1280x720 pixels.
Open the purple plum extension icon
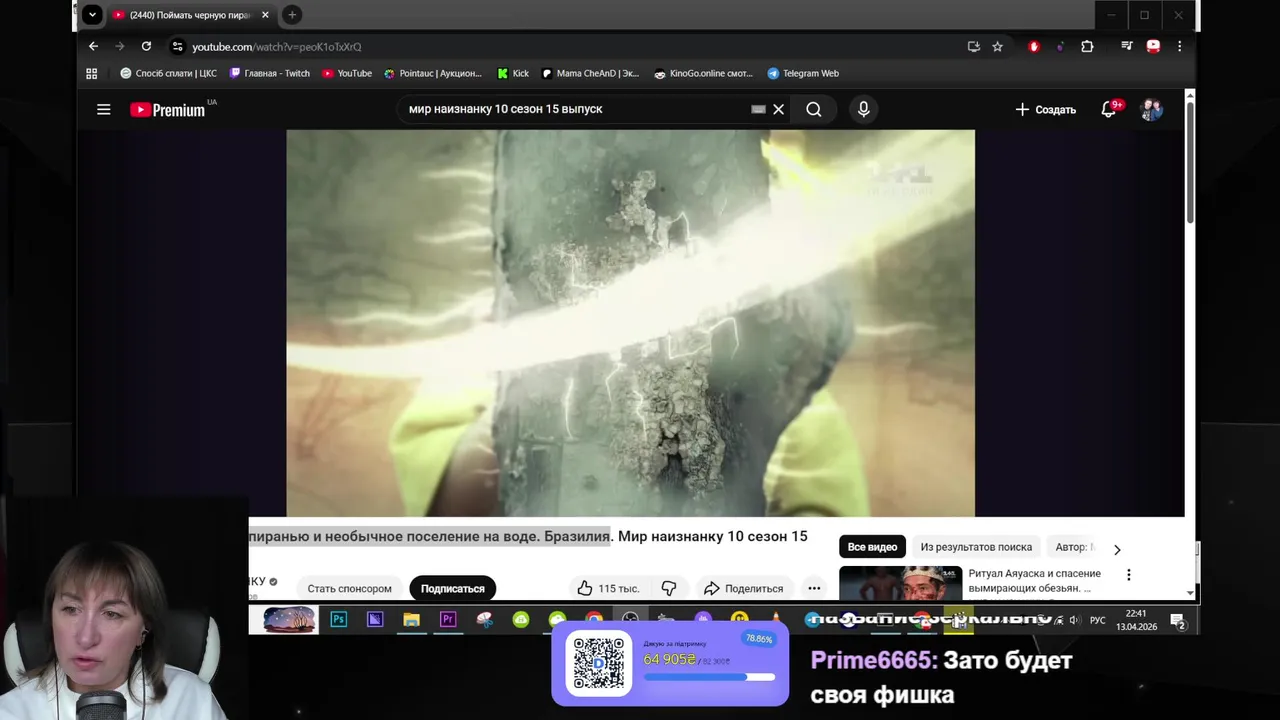click(1060, 46)
